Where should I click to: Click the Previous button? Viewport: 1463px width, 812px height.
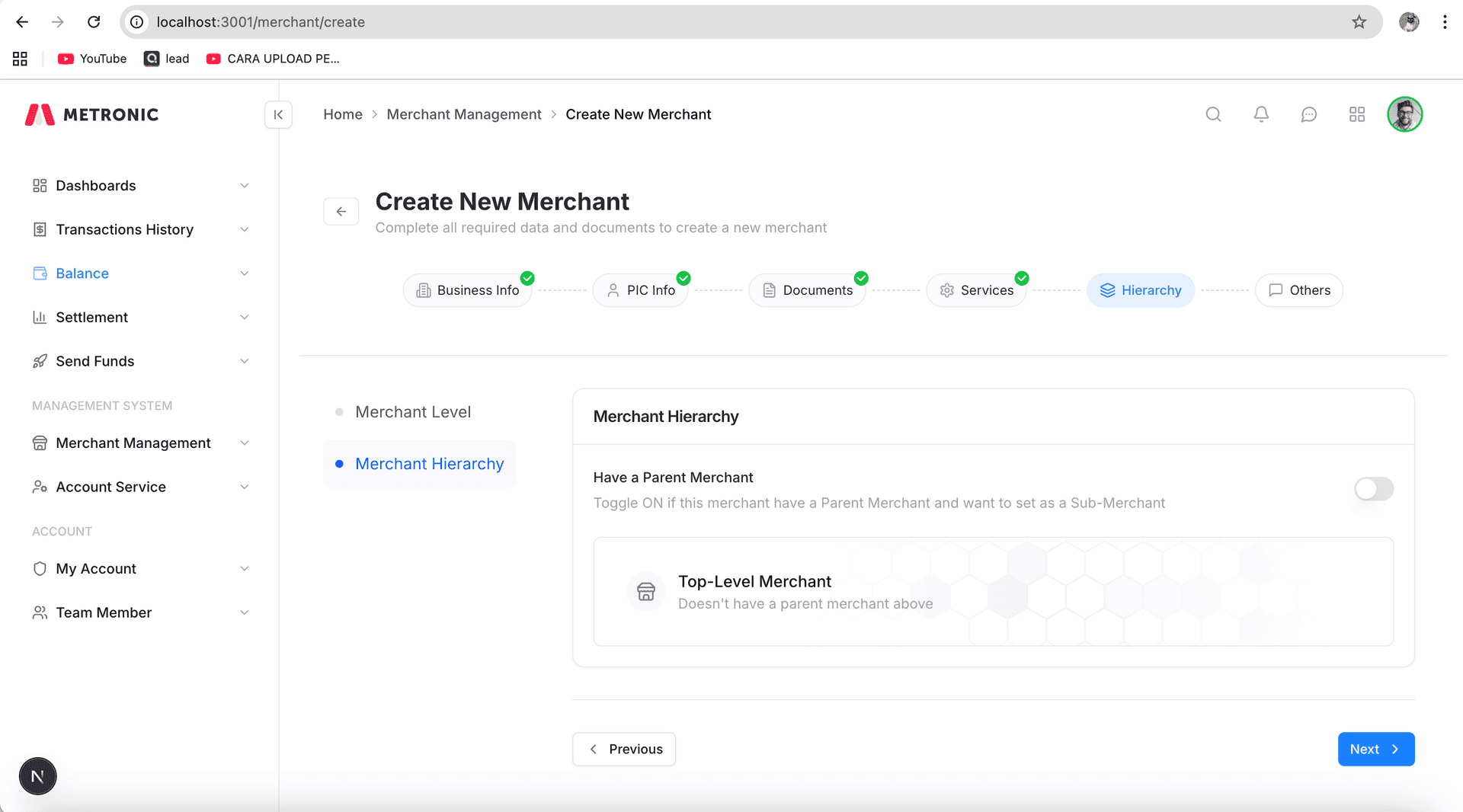click(x=623, y=750)
